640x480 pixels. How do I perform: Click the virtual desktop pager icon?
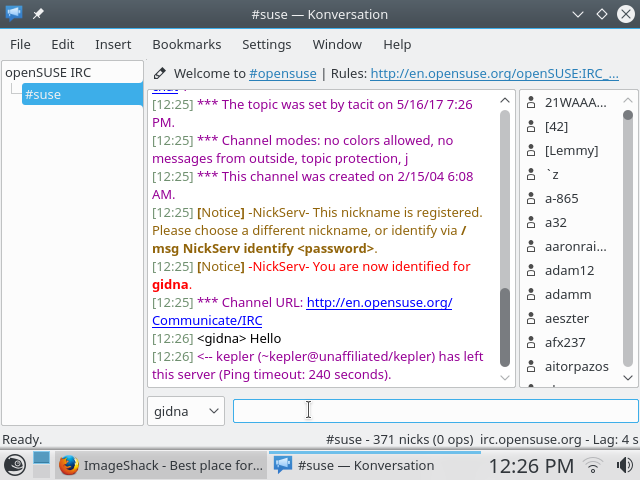tap(41, 465)
